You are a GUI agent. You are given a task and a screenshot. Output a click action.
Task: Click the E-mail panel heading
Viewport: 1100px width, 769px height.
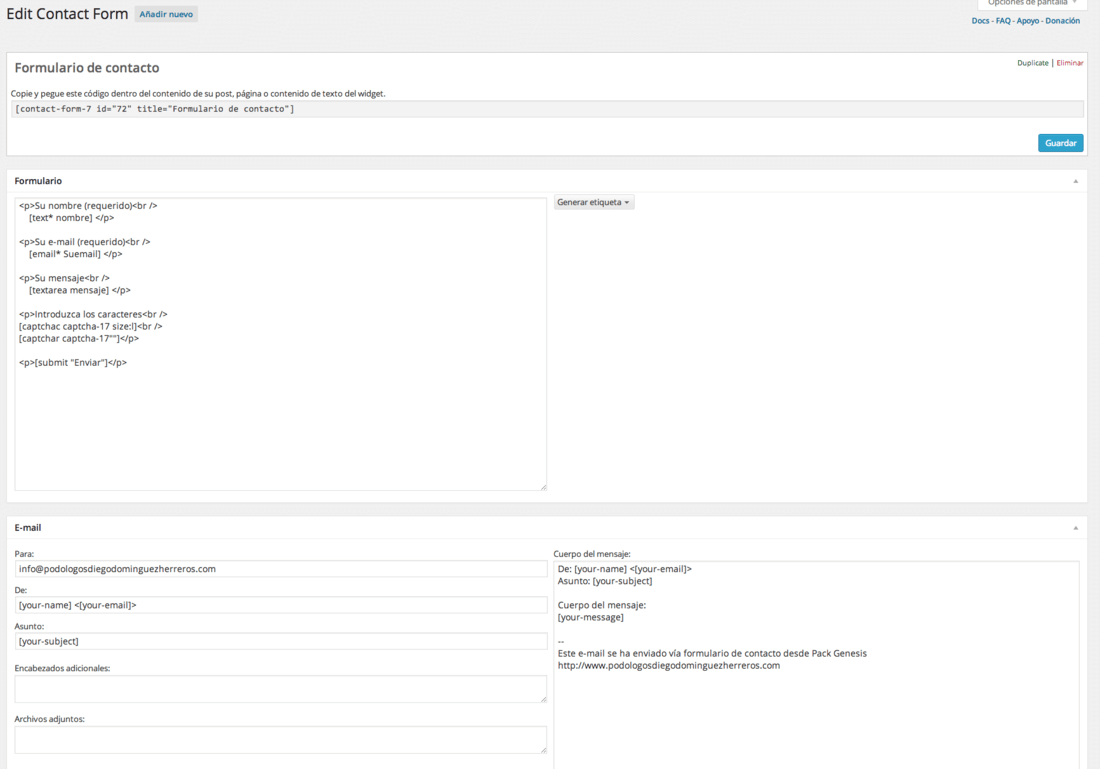click(28, 528)
